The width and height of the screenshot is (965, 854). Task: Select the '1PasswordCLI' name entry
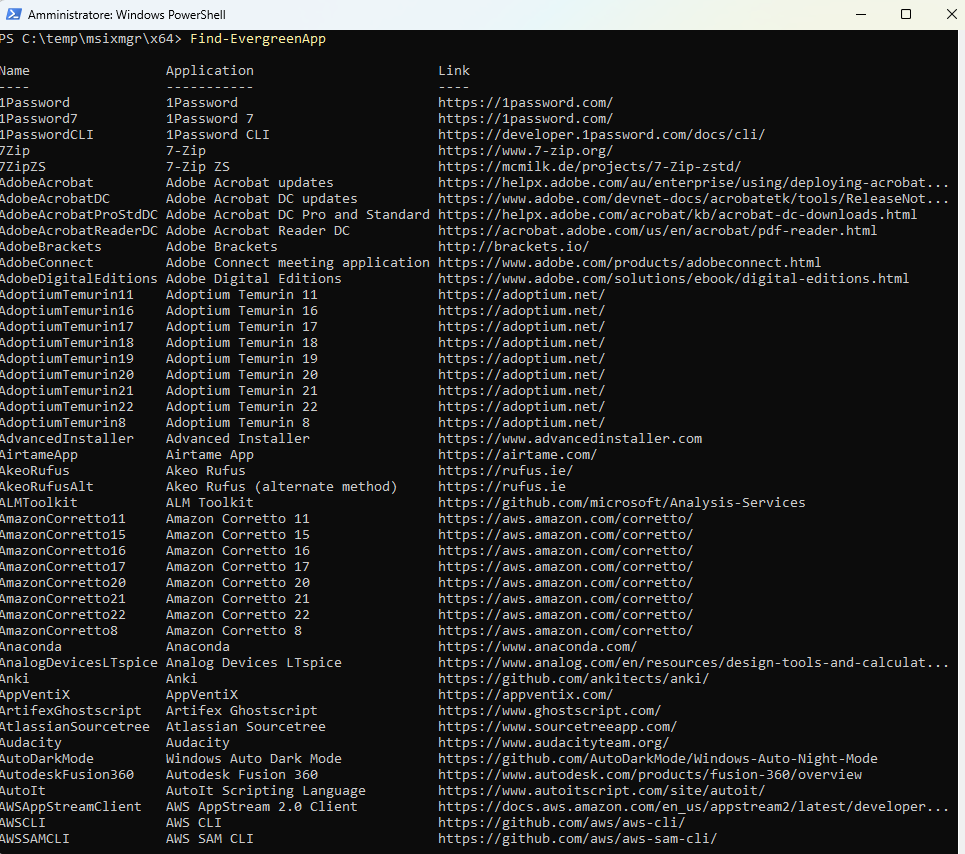click(x=47, y=135)
